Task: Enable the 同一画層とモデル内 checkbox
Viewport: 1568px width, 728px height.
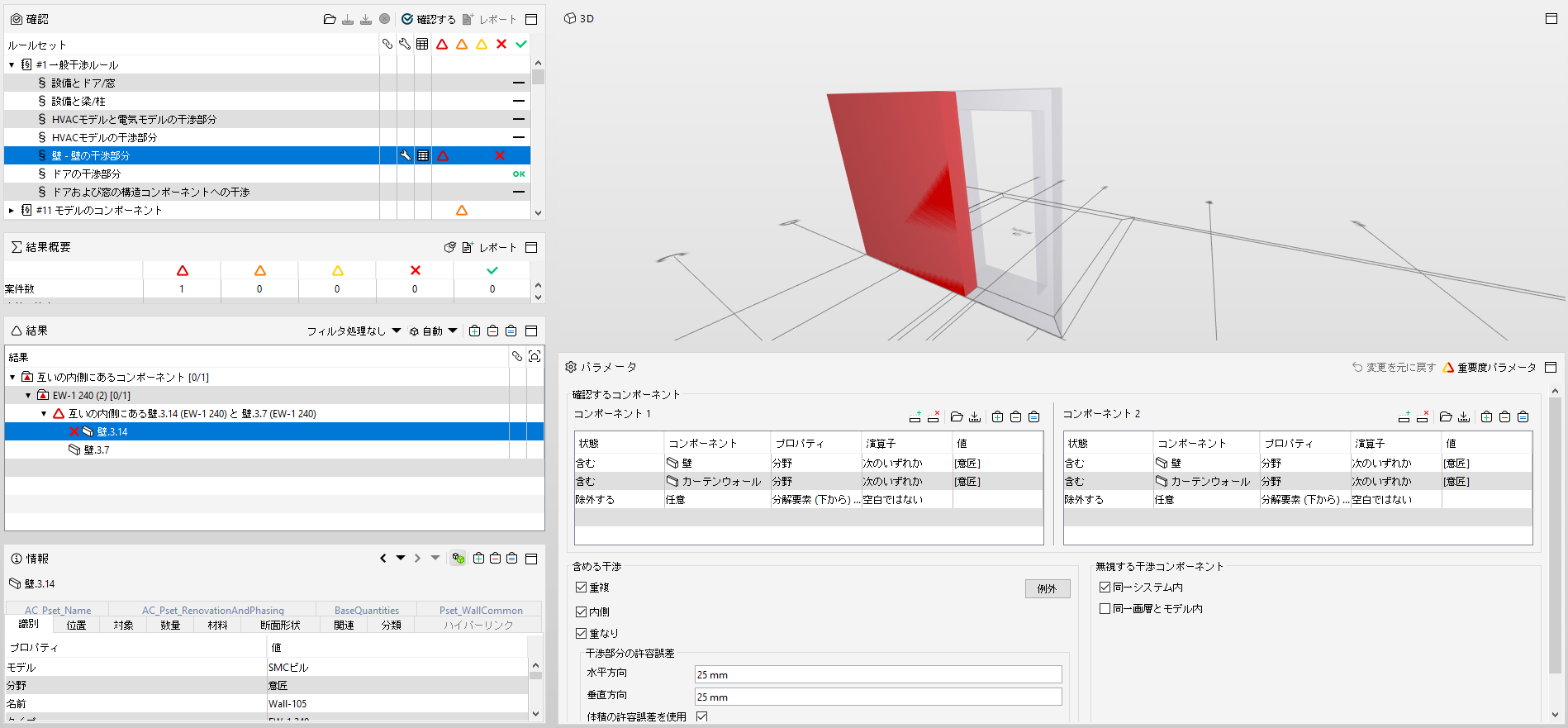Action: tap(1105, 609)
